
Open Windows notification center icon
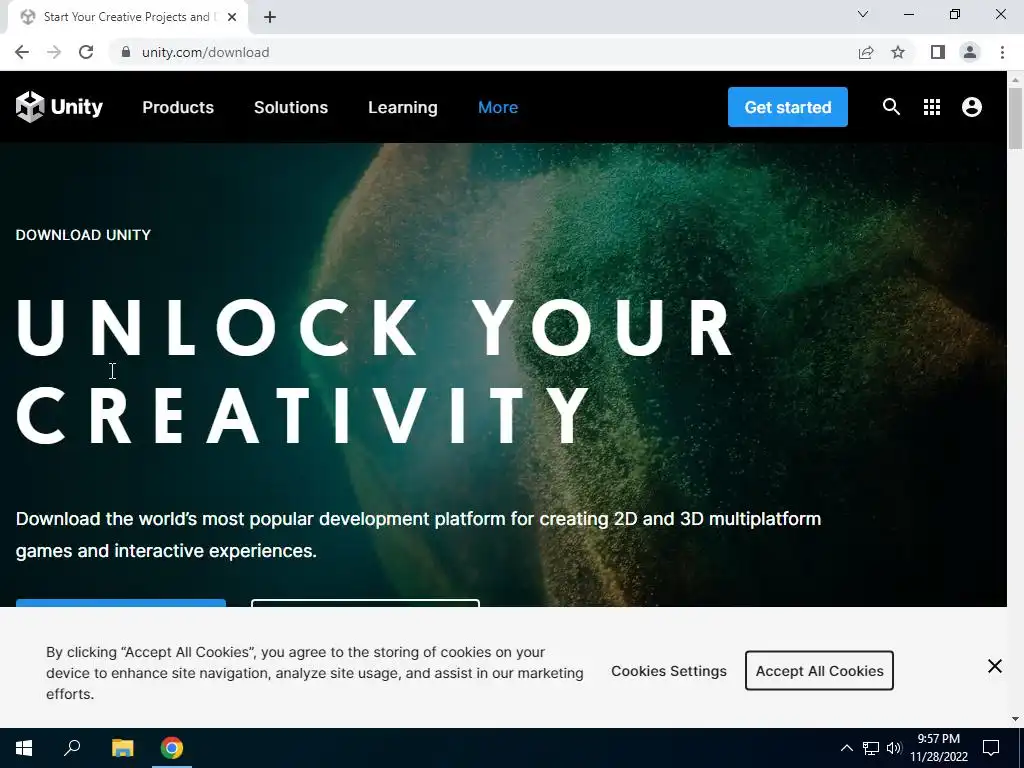click(x=991, y=748)
